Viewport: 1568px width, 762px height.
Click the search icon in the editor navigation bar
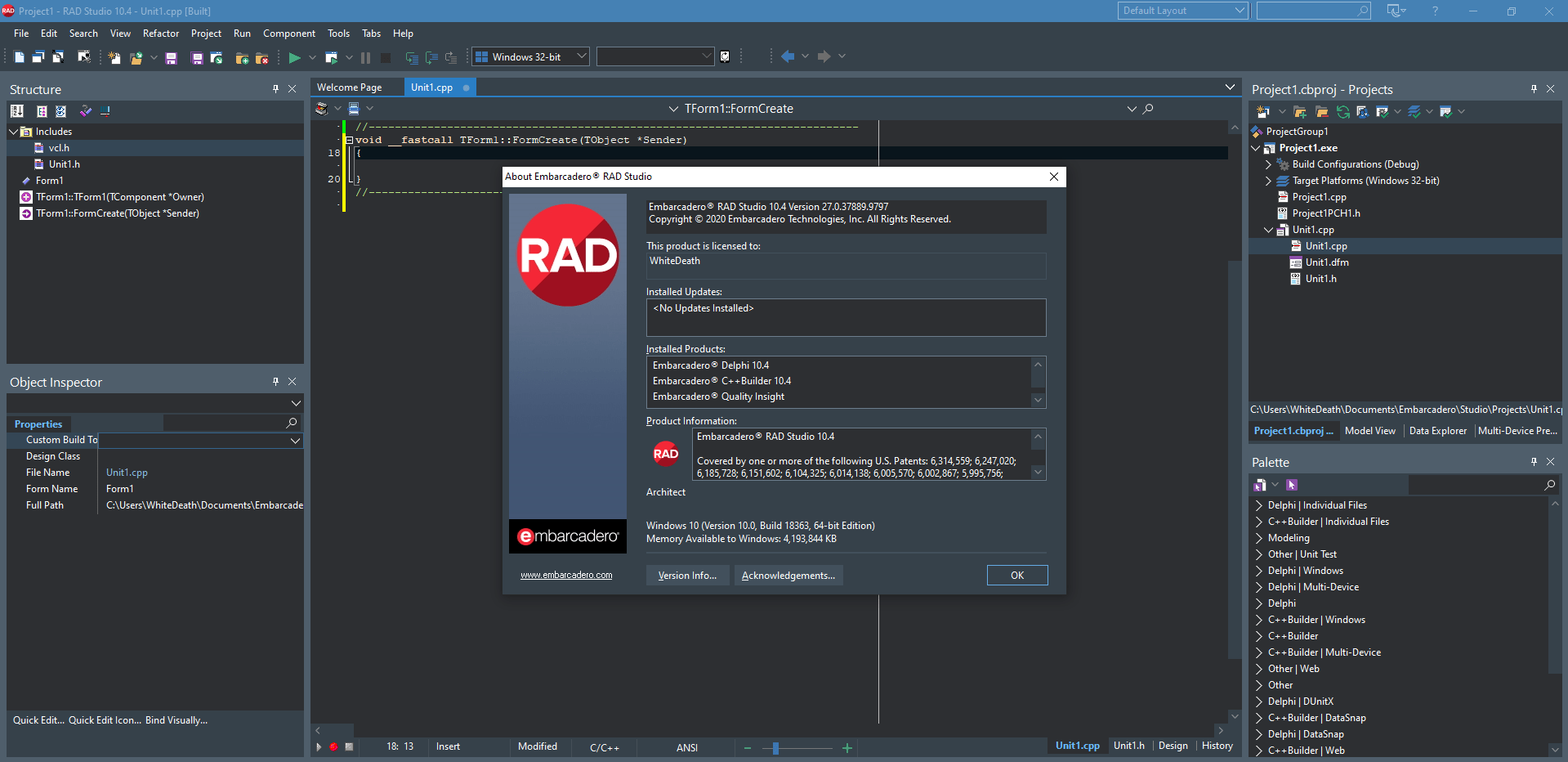click(x=1148, y=109)
